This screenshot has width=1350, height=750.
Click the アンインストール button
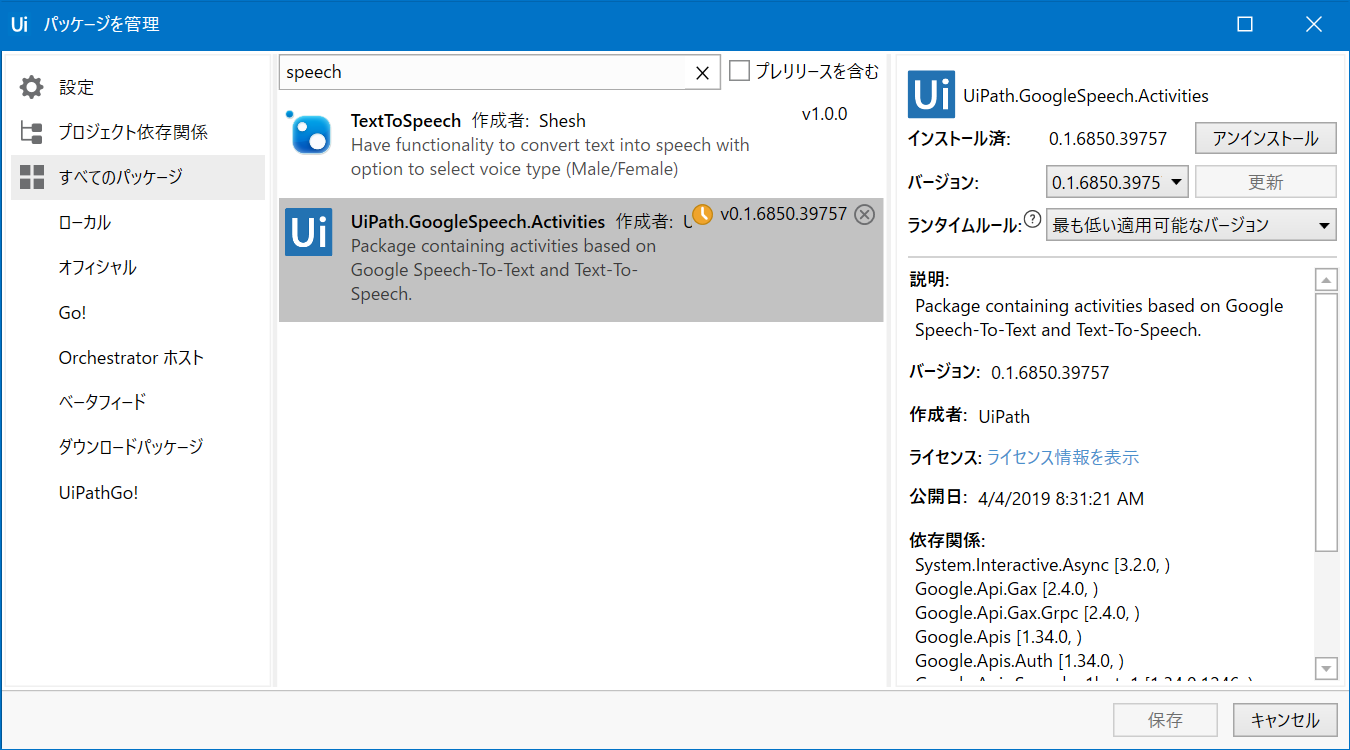click(x=1266, y=139)
